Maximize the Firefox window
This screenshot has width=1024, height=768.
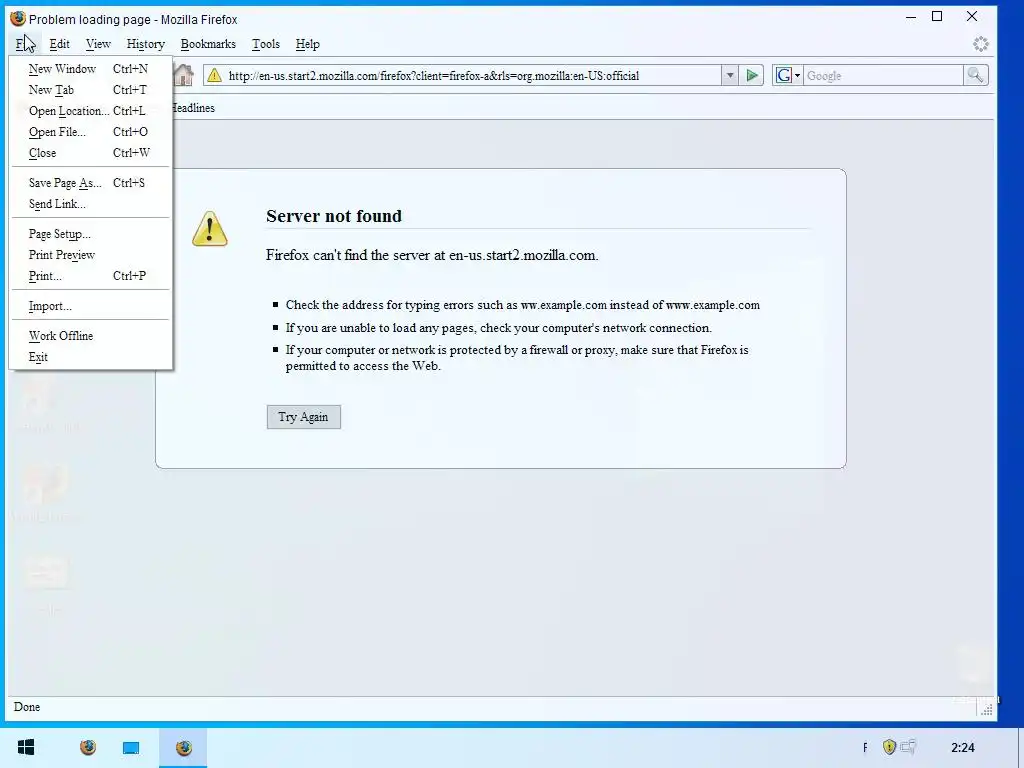[937, 16]
